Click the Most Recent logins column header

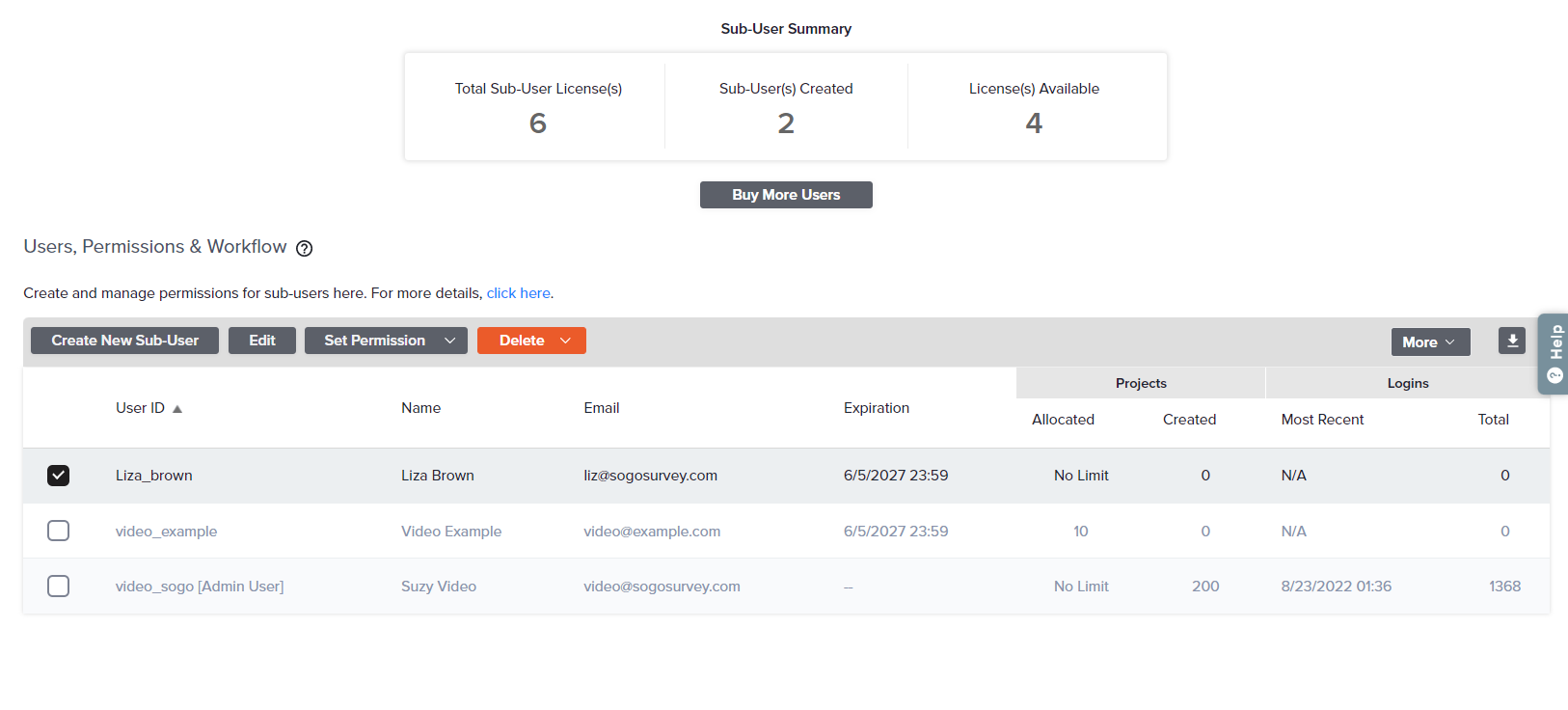point(1322,420)
